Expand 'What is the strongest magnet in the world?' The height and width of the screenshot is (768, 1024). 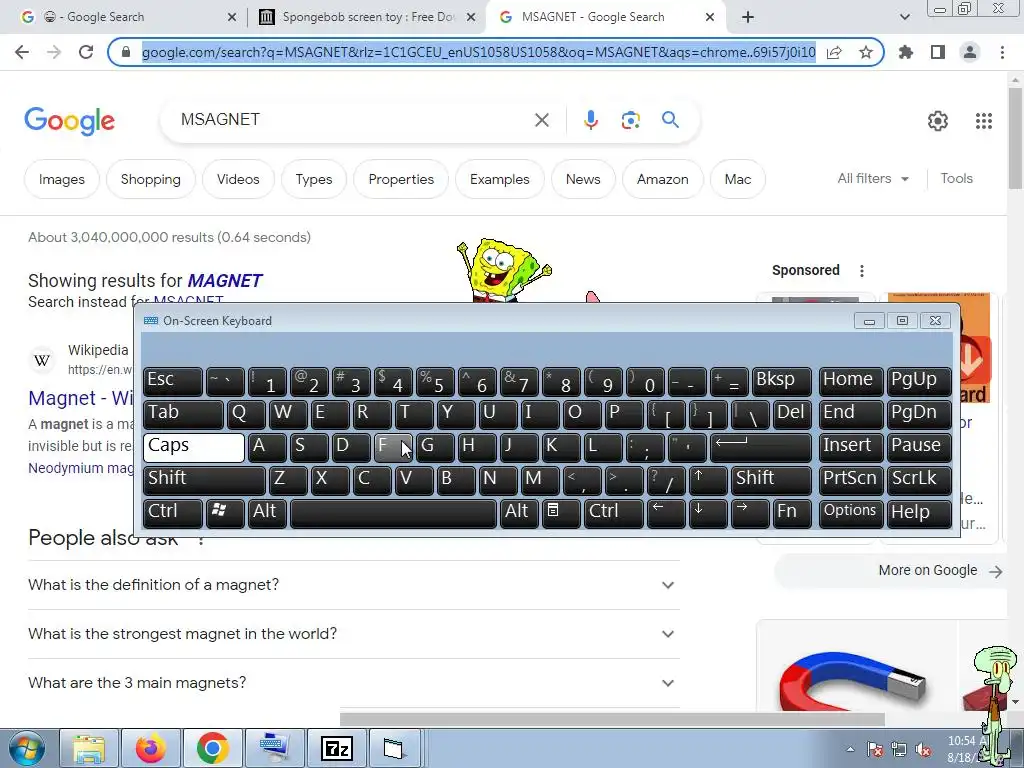point(353,634)
